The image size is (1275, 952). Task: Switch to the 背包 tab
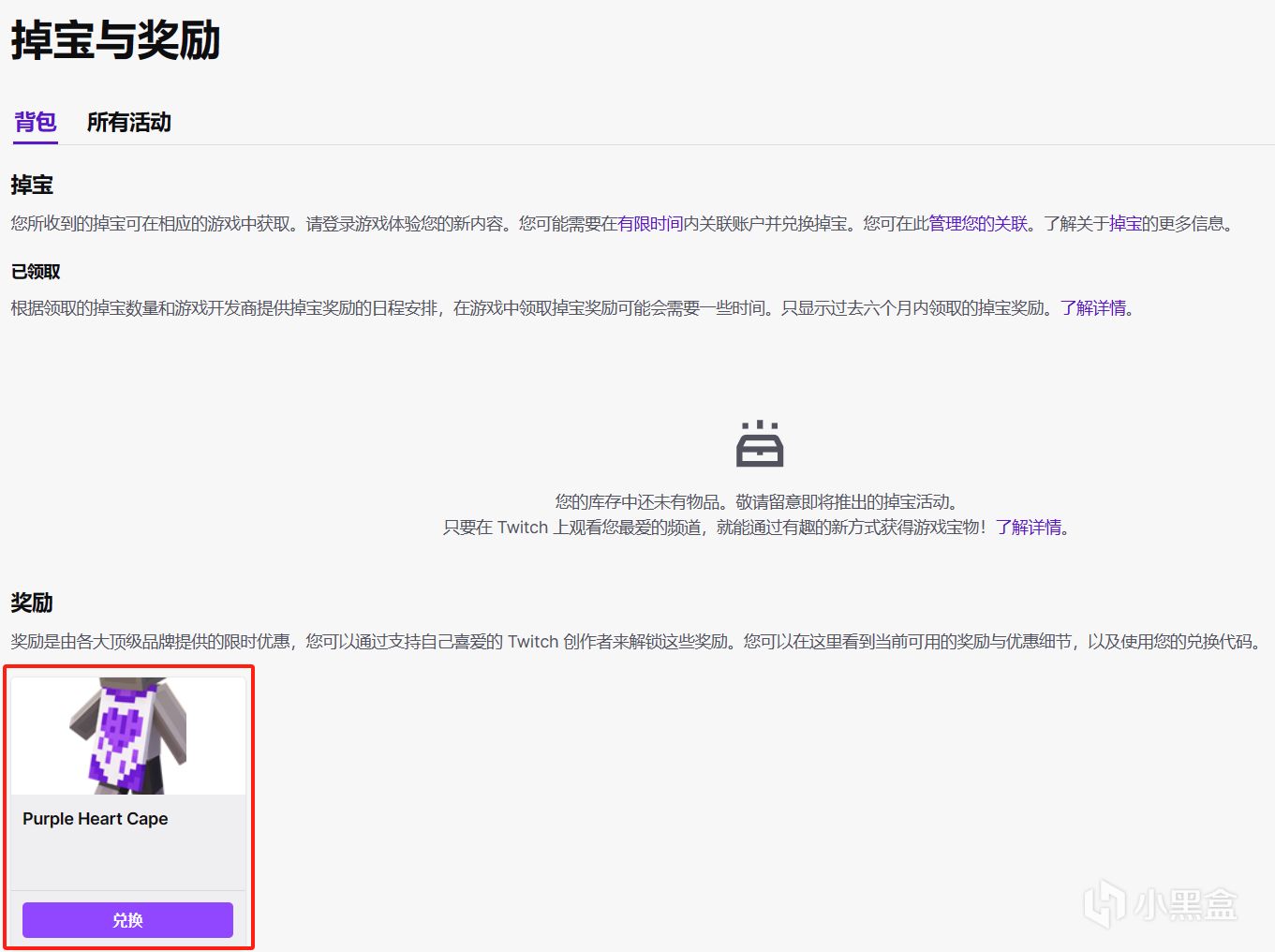[x=36, y=122]
